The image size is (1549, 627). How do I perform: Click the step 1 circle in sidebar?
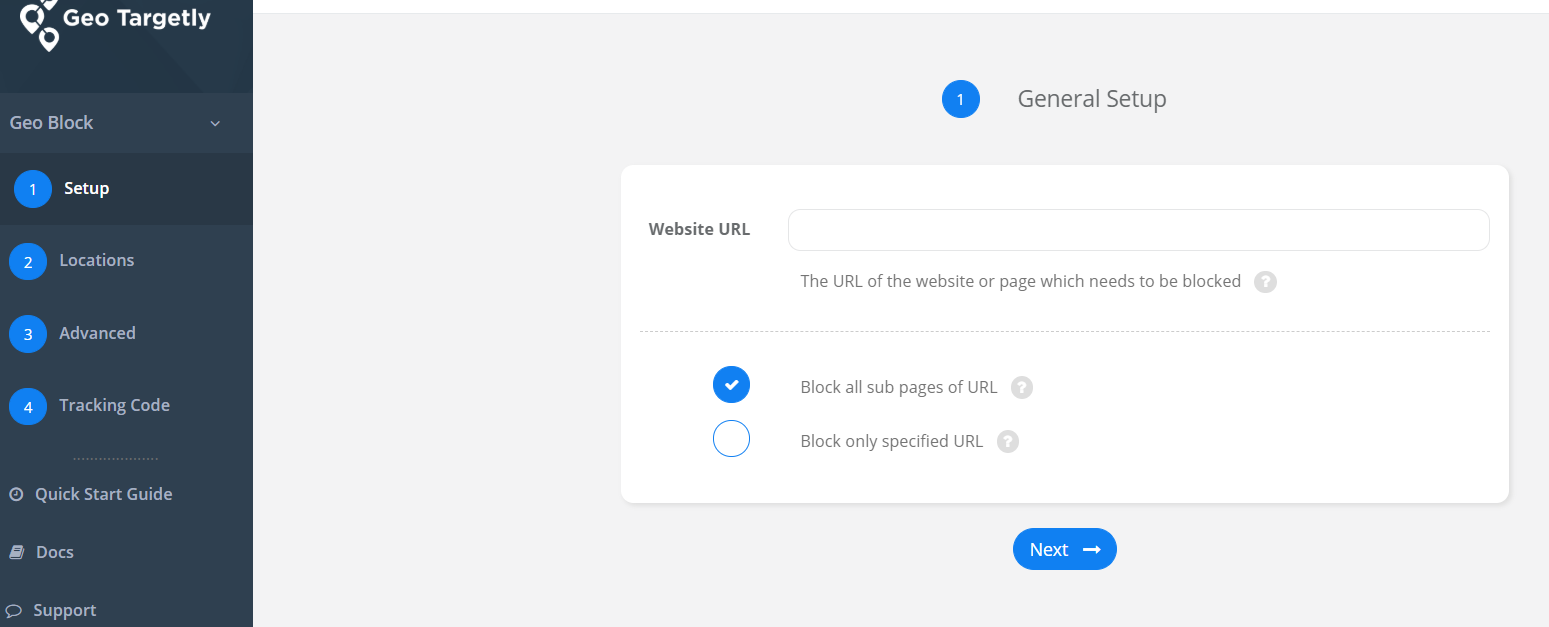33,189
